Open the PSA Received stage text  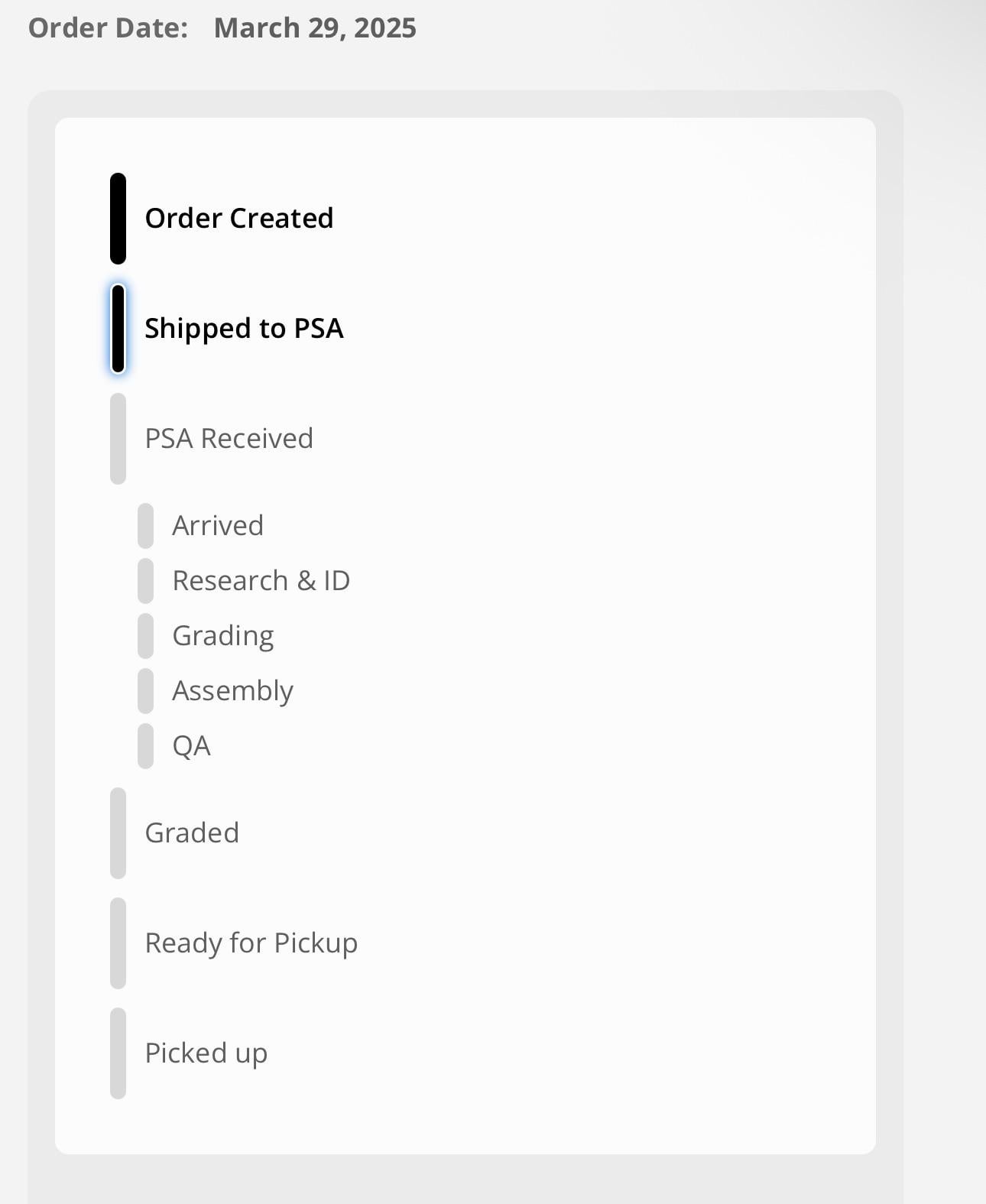tap(229, 439)
